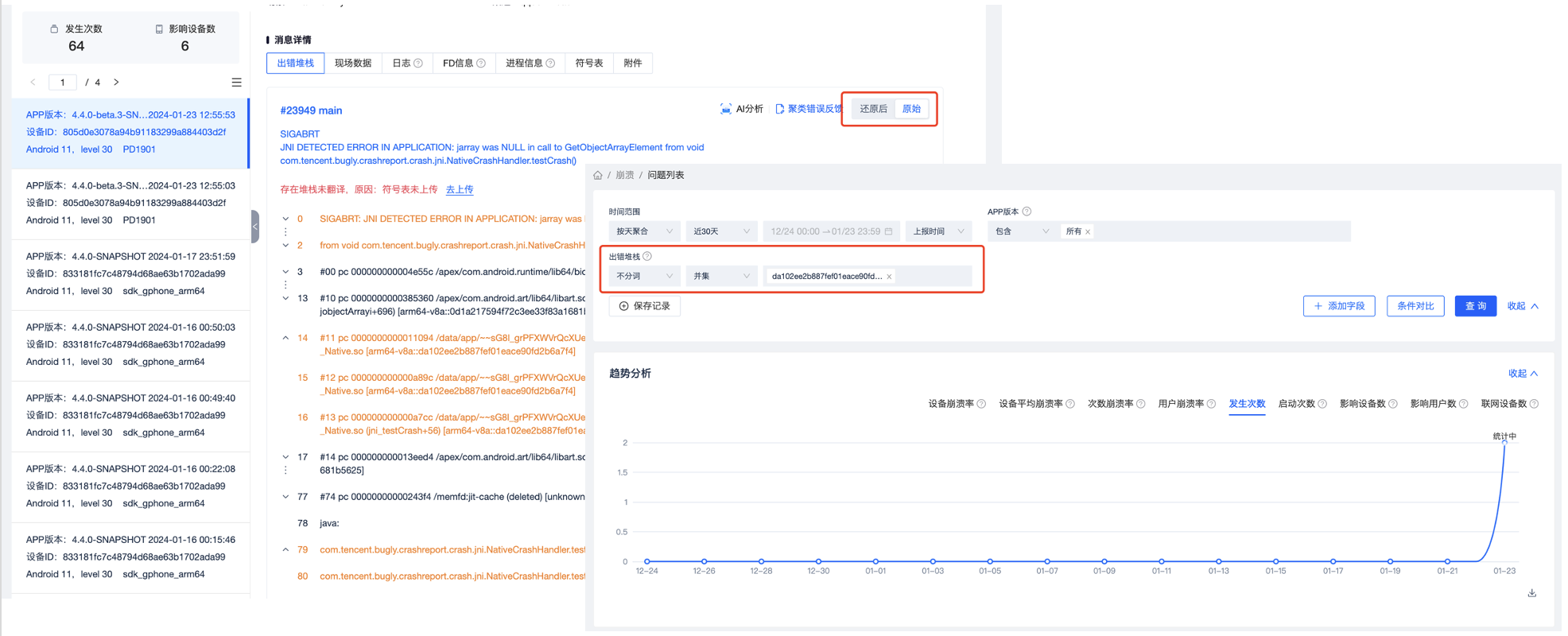Open the 不分词 tokenization dropdown

[x=644, y=276]
